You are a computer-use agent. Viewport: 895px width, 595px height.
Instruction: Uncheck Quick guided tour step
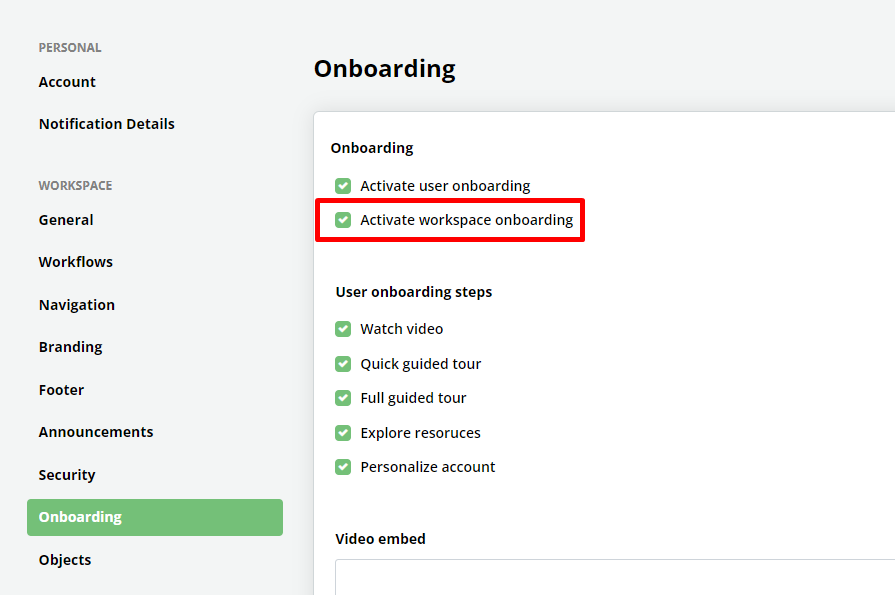click(x=343, y=364)
